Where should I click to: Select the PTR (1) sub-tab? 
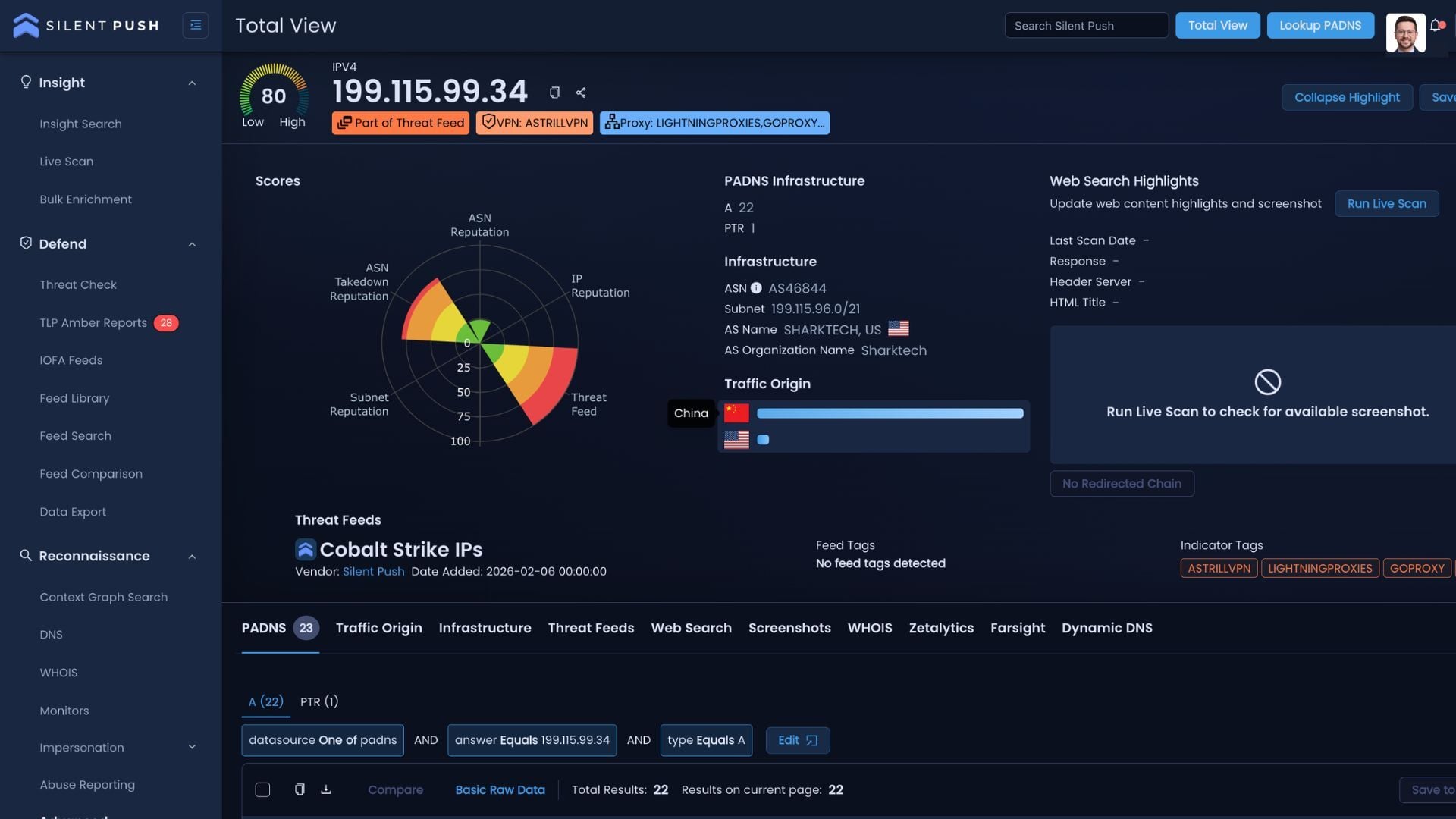point(319,701)
